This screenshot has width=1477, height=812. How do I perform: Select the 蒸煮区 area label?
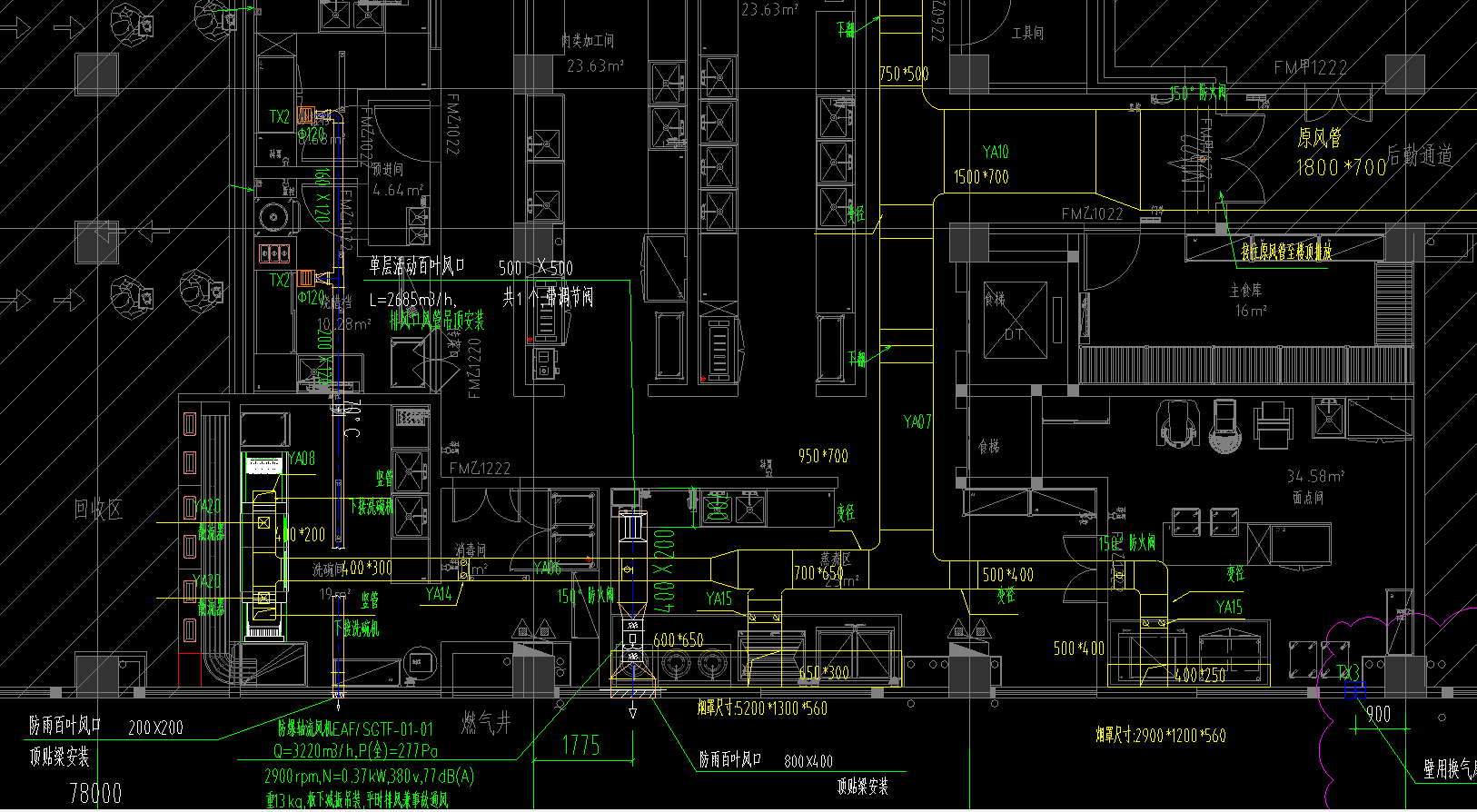point(835,560)
